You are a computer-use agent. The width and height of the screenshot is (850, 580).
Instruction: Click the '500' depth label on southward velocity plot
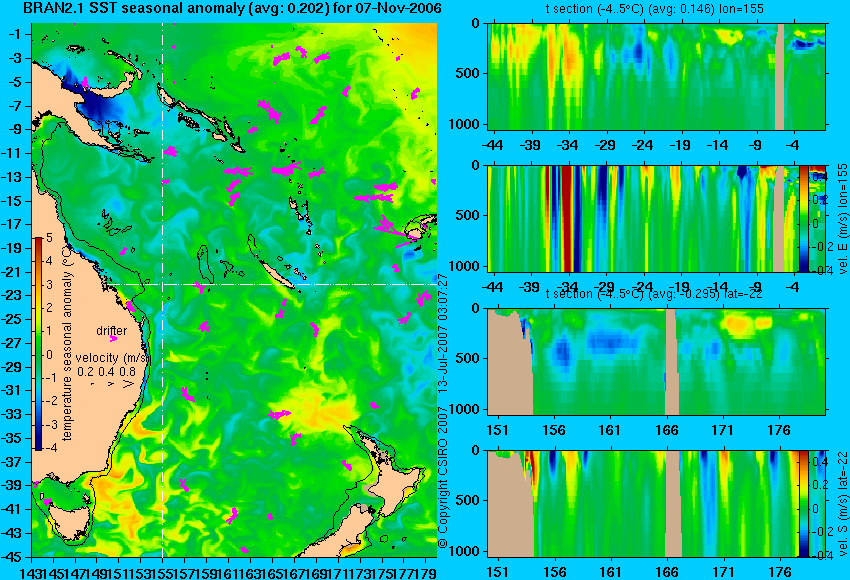(468, 500)
